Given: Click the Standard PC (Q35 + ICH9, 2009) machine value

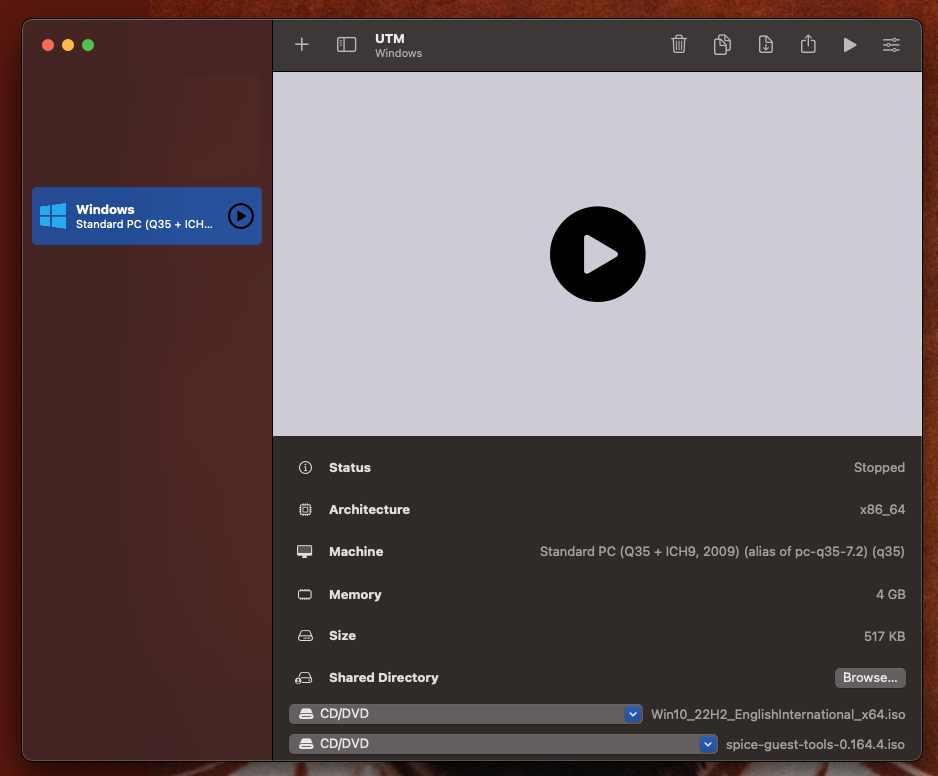Looking at the screenshot, I should (721, 552).
